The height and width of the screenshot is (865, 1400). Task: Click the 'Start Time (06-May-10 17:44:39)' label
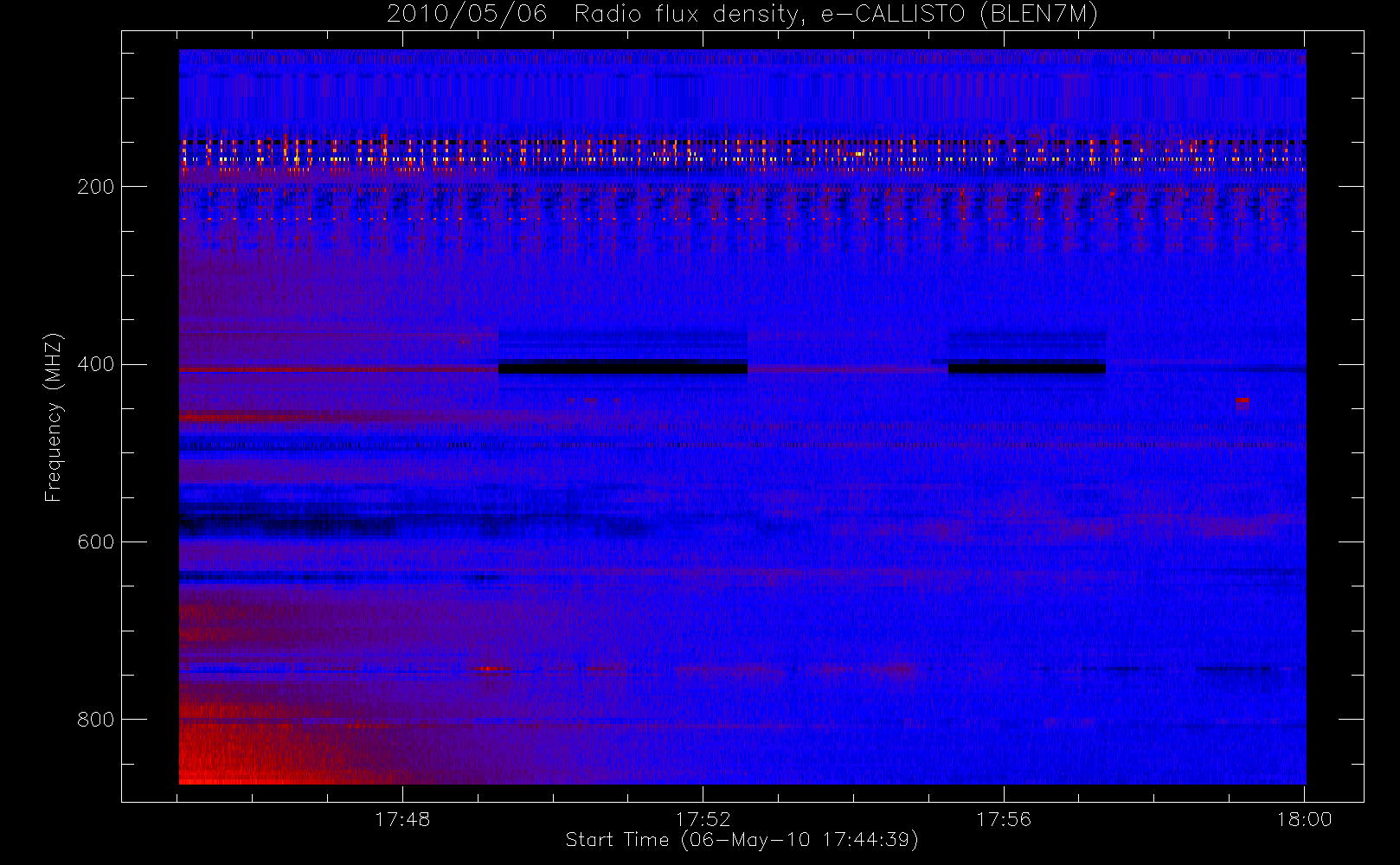[742, 840]
